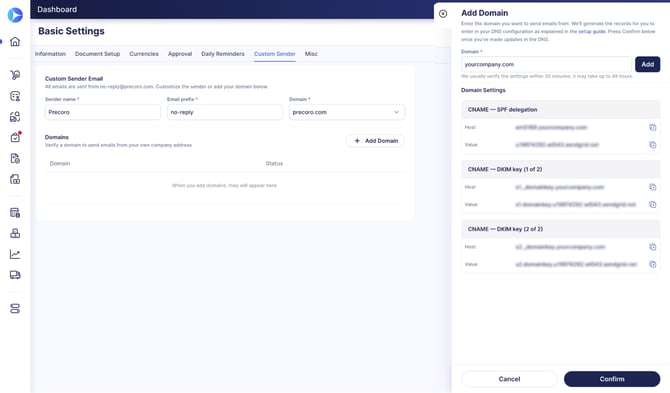Switch to the Misc tab
The width and height of the screenshot is (670, 393).
pyautogui.click(x=311, y=54)
